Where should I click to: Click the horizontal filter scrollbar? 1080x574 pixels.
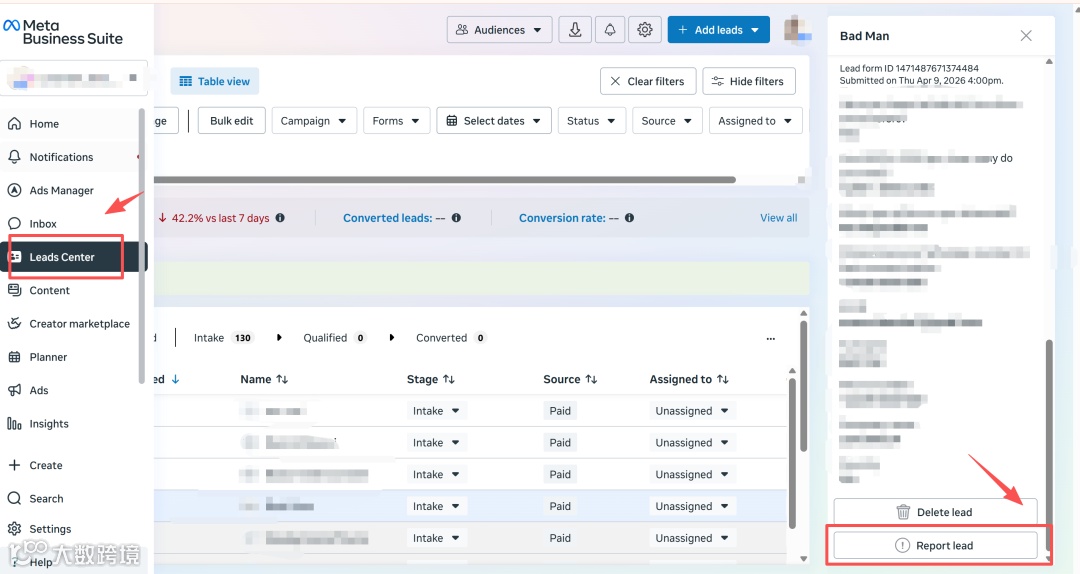tap(444, 180)
